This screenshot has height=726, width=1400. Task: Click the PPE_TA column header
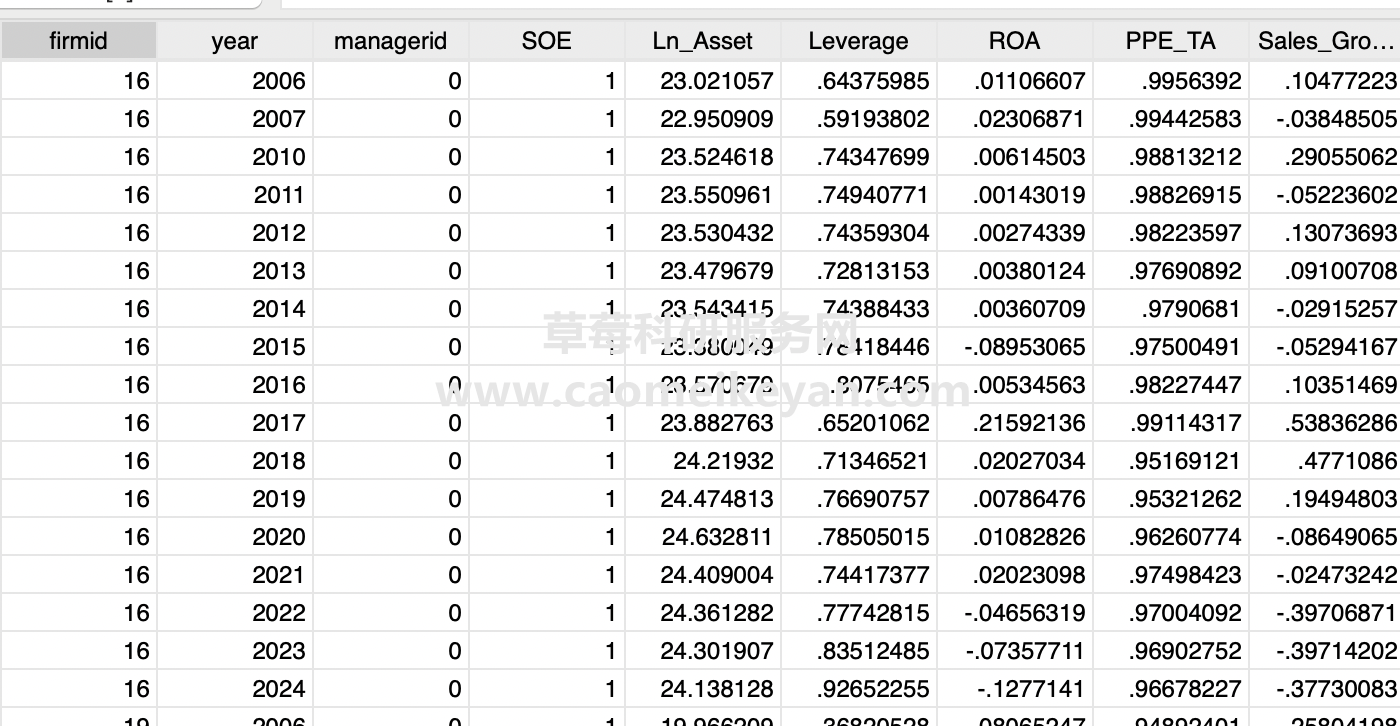pyautogui.click(x=1170, y=41)
